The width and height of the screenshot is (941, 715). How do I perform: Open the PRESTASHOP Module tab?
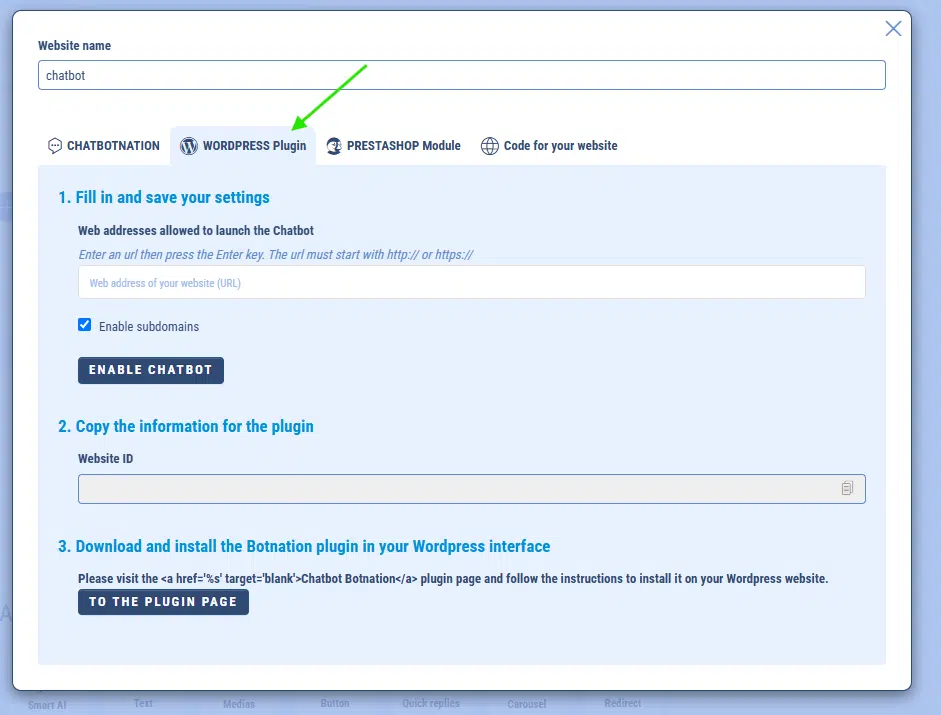[x=403, y=146]
